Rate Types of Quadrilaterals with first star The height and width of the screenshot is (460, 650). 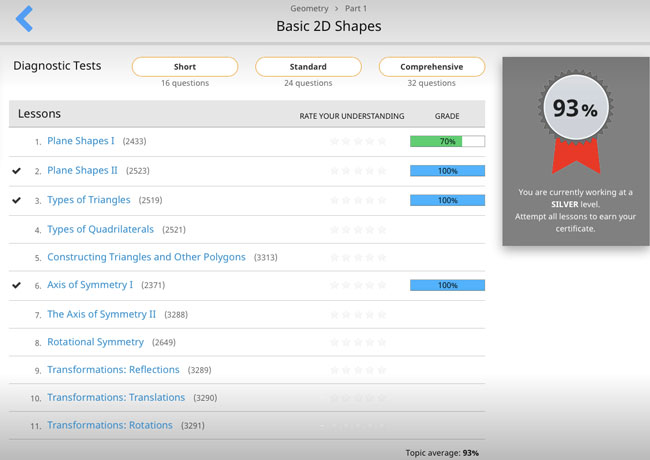(334, 230)
